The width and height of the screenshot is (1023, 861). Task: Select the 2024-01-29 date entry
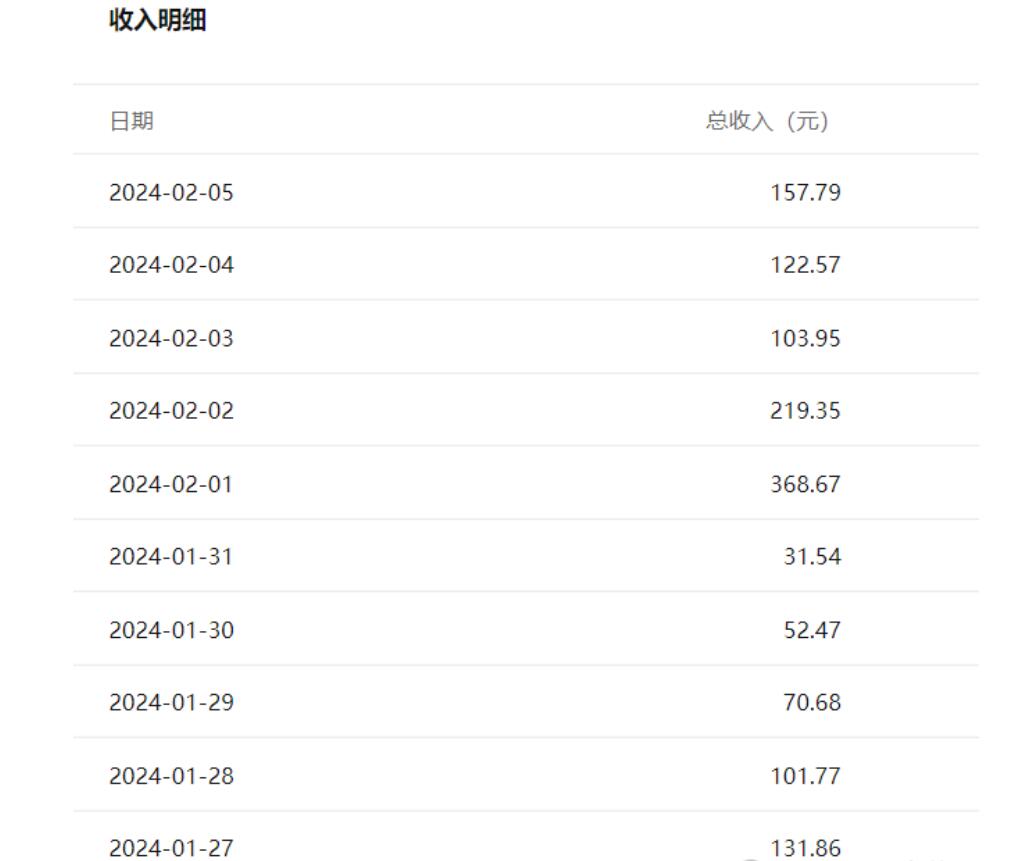[172, 702]
